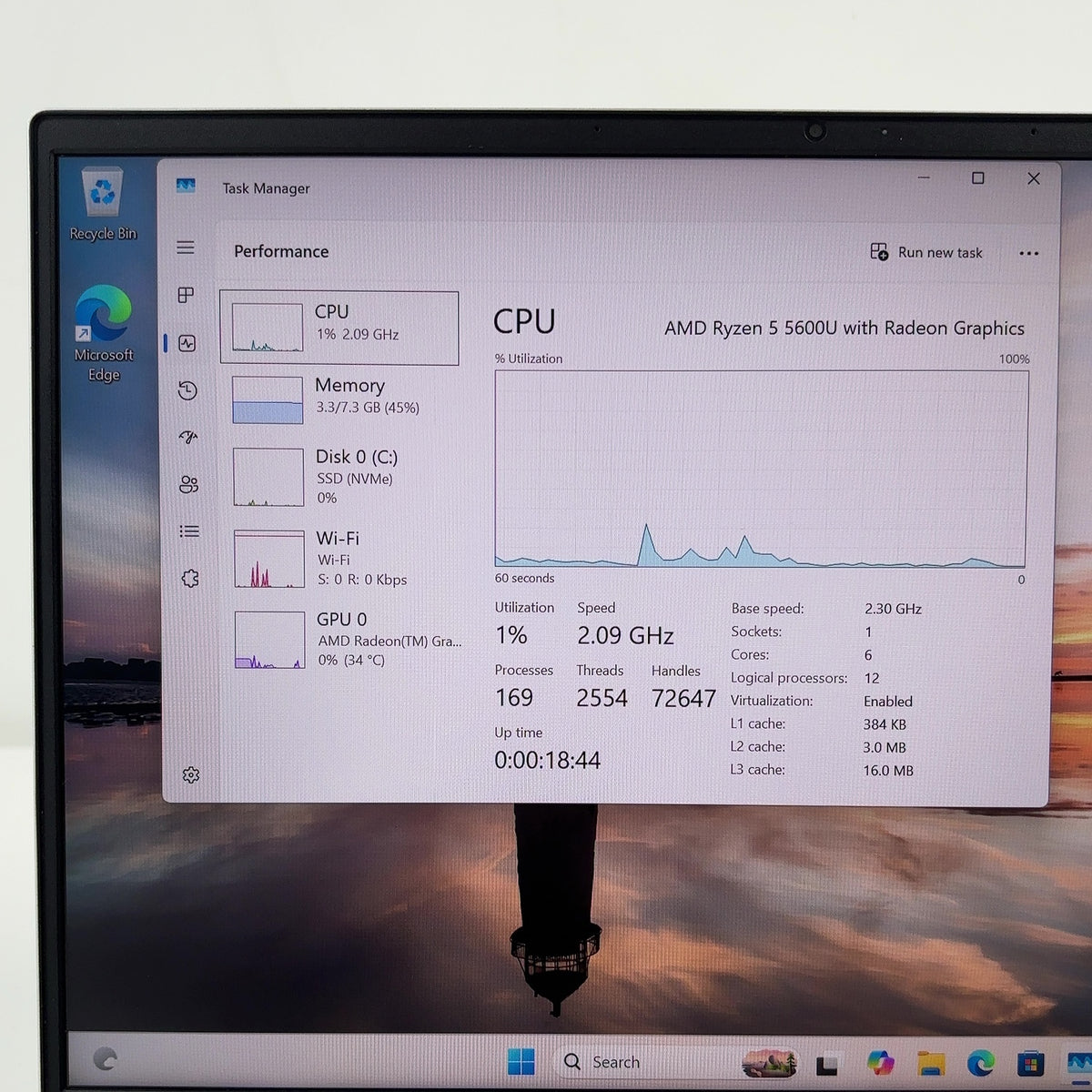Viewport: 1092px width, 1092px height.
Task: Click the AMD Ryzen 5 5600U processor name
Action: [x=844, y=328]
